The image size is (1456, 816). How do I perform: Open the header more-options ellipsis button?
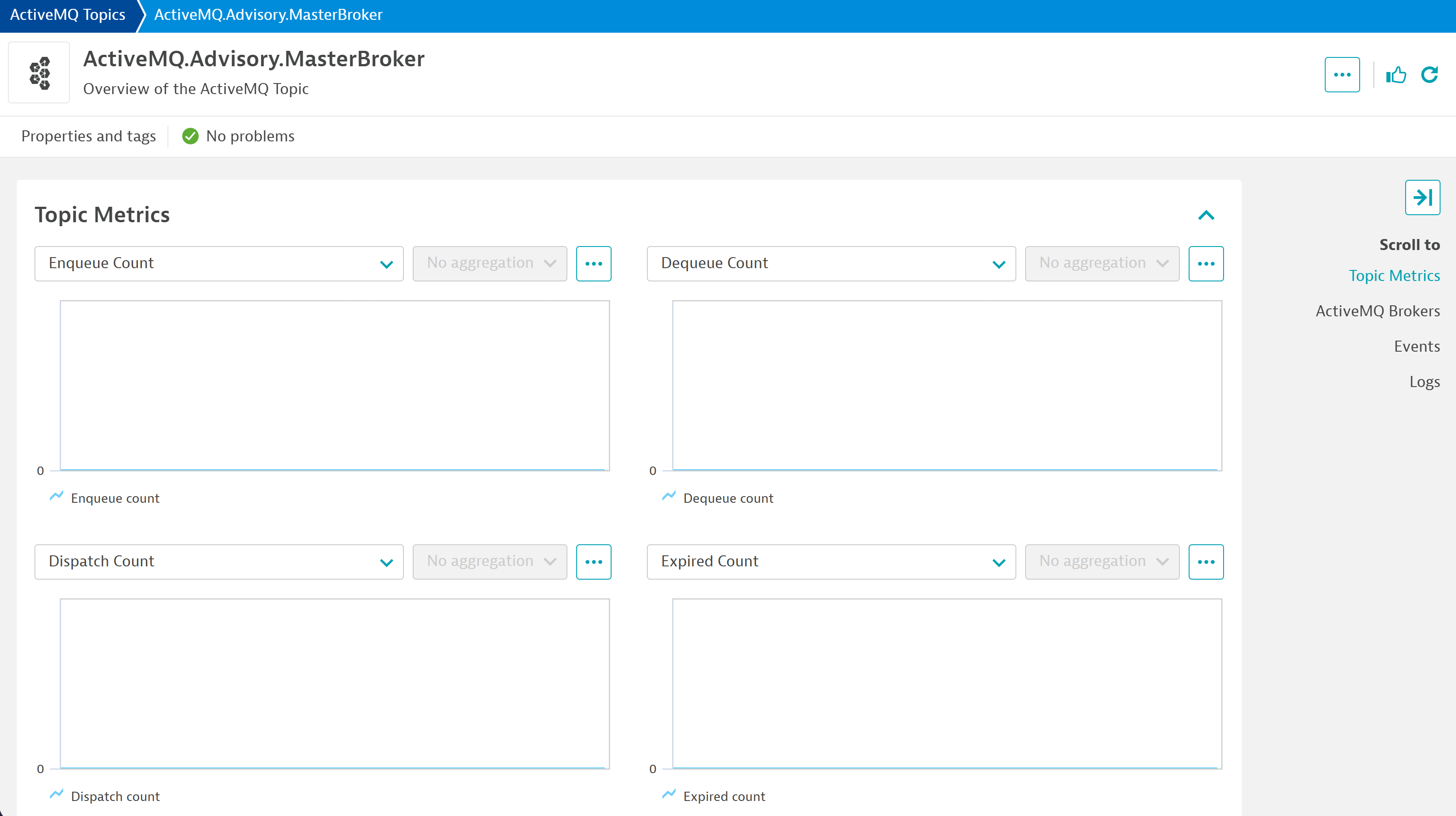[1342, 75]
